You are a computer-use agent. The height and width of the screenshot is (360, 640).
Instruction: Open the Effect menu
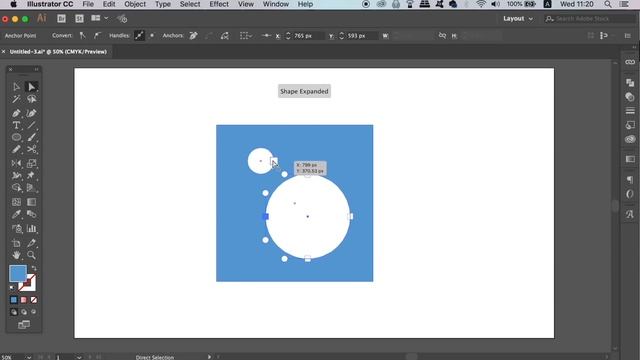(219, 4)
